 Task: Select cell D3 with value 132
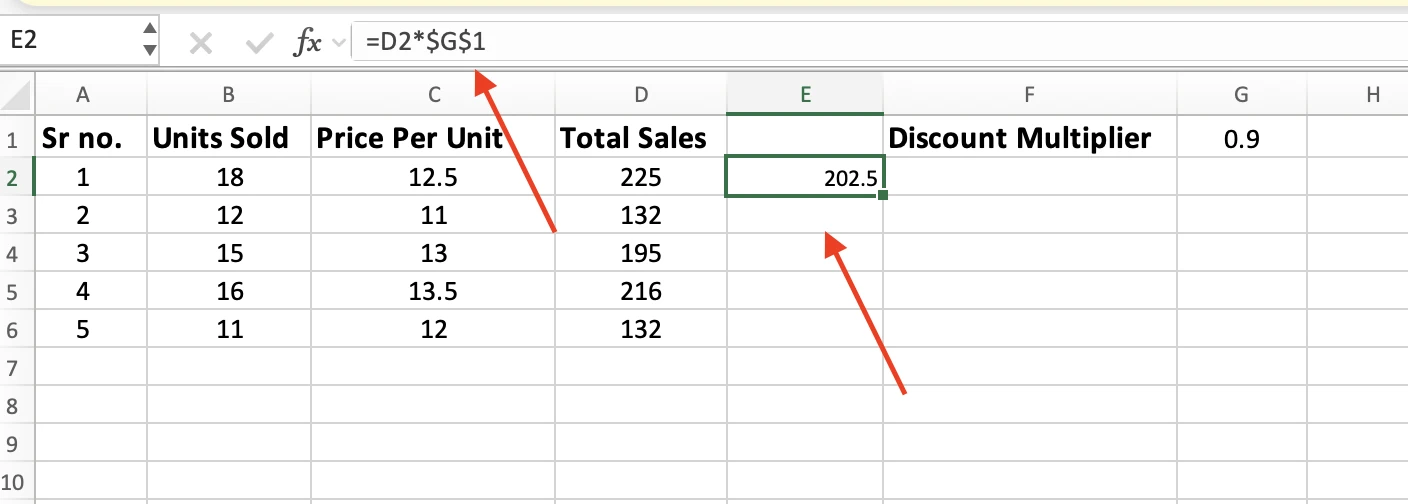(641, 215)
